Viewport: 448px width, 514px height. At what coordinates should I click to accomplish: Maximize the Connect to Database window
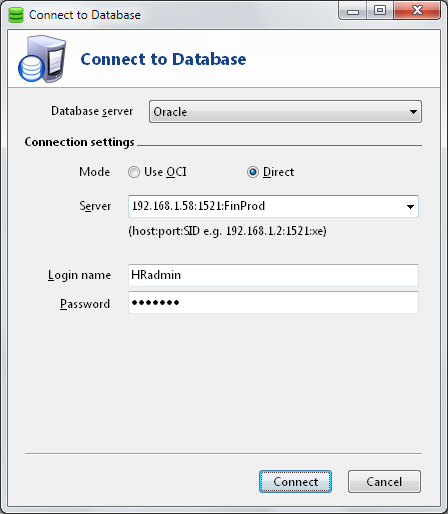(380, 11)
